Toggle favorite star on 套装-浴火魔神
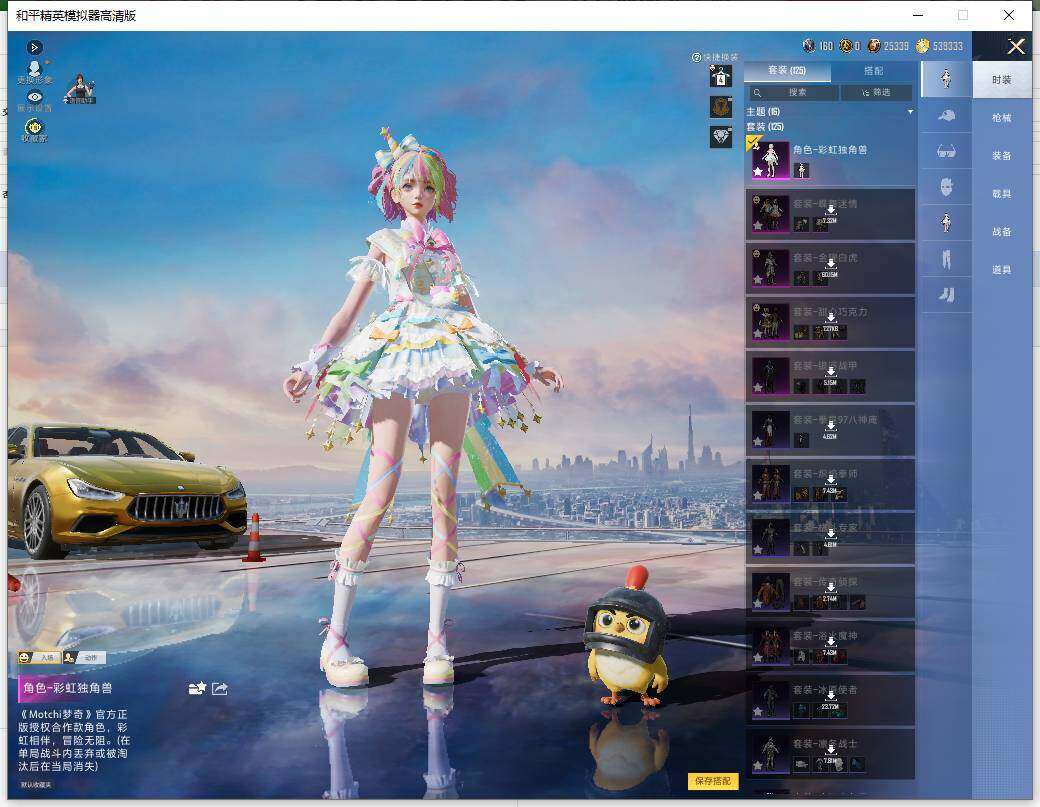The image size is (1040, 807). (757, 658)
